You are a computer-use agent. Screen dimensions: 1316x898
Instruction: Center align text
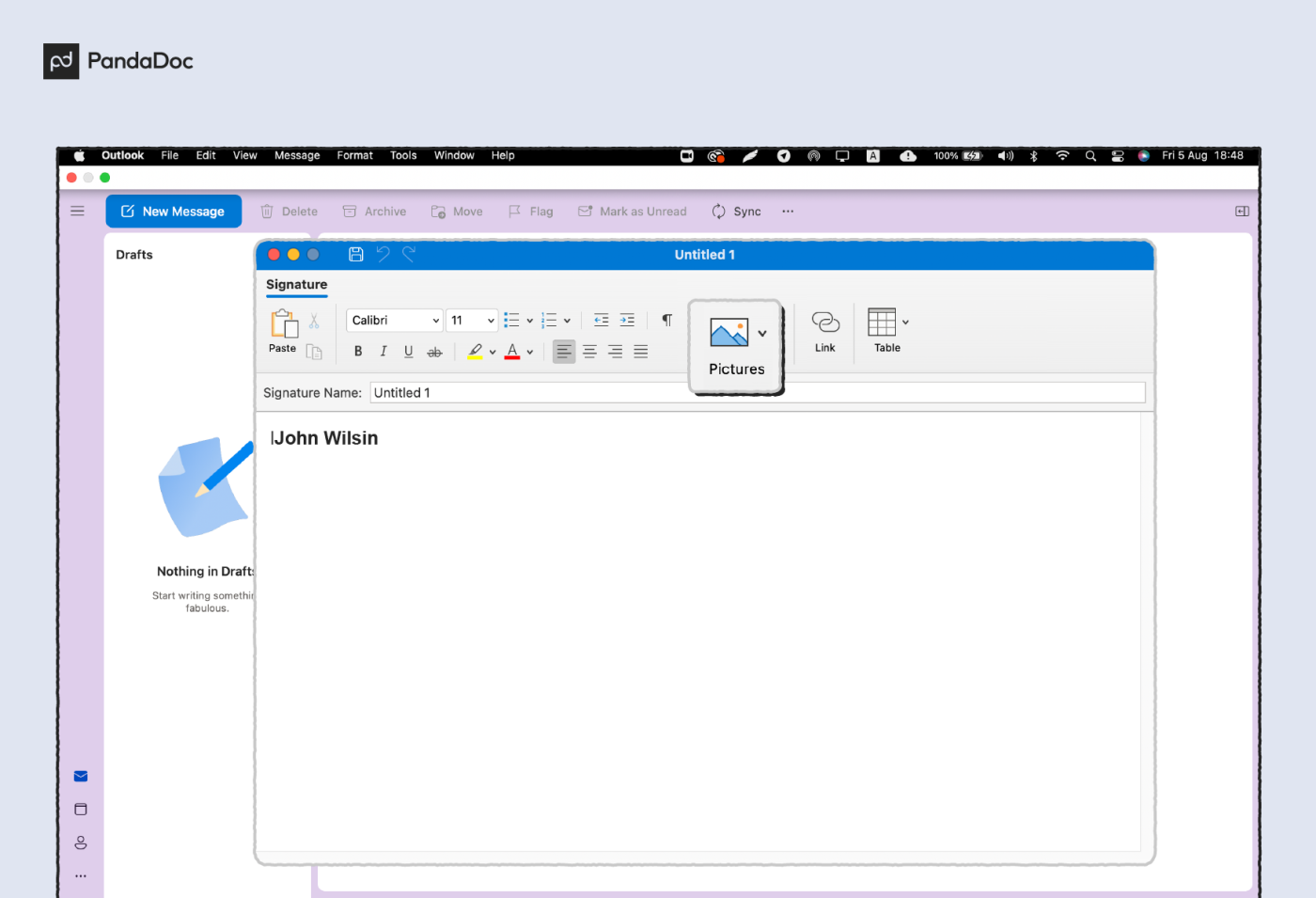click(589, 352)
